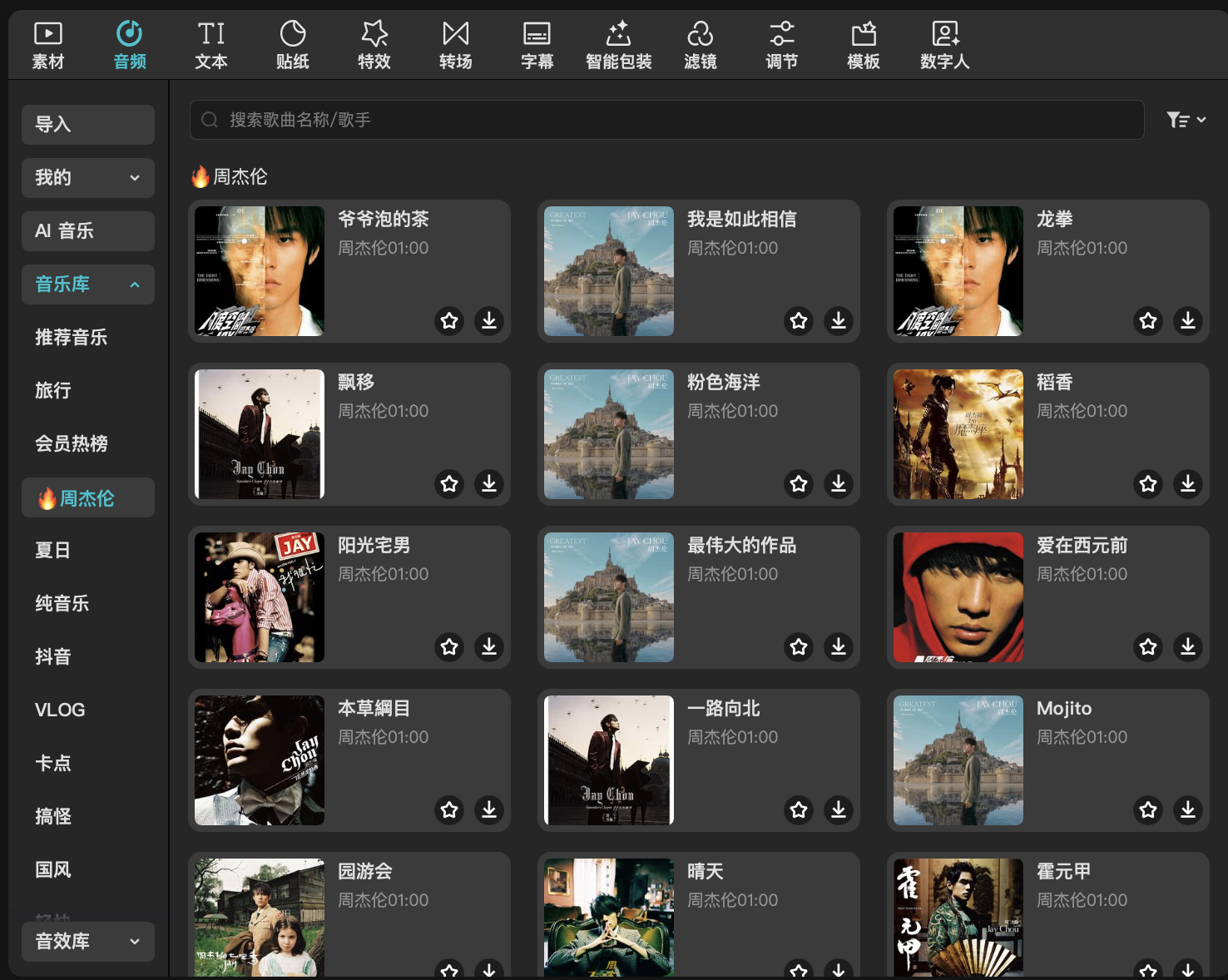The image size is (1228, 980).
Task: Favorite the song 龙拳
Action: click(1148, 320)
